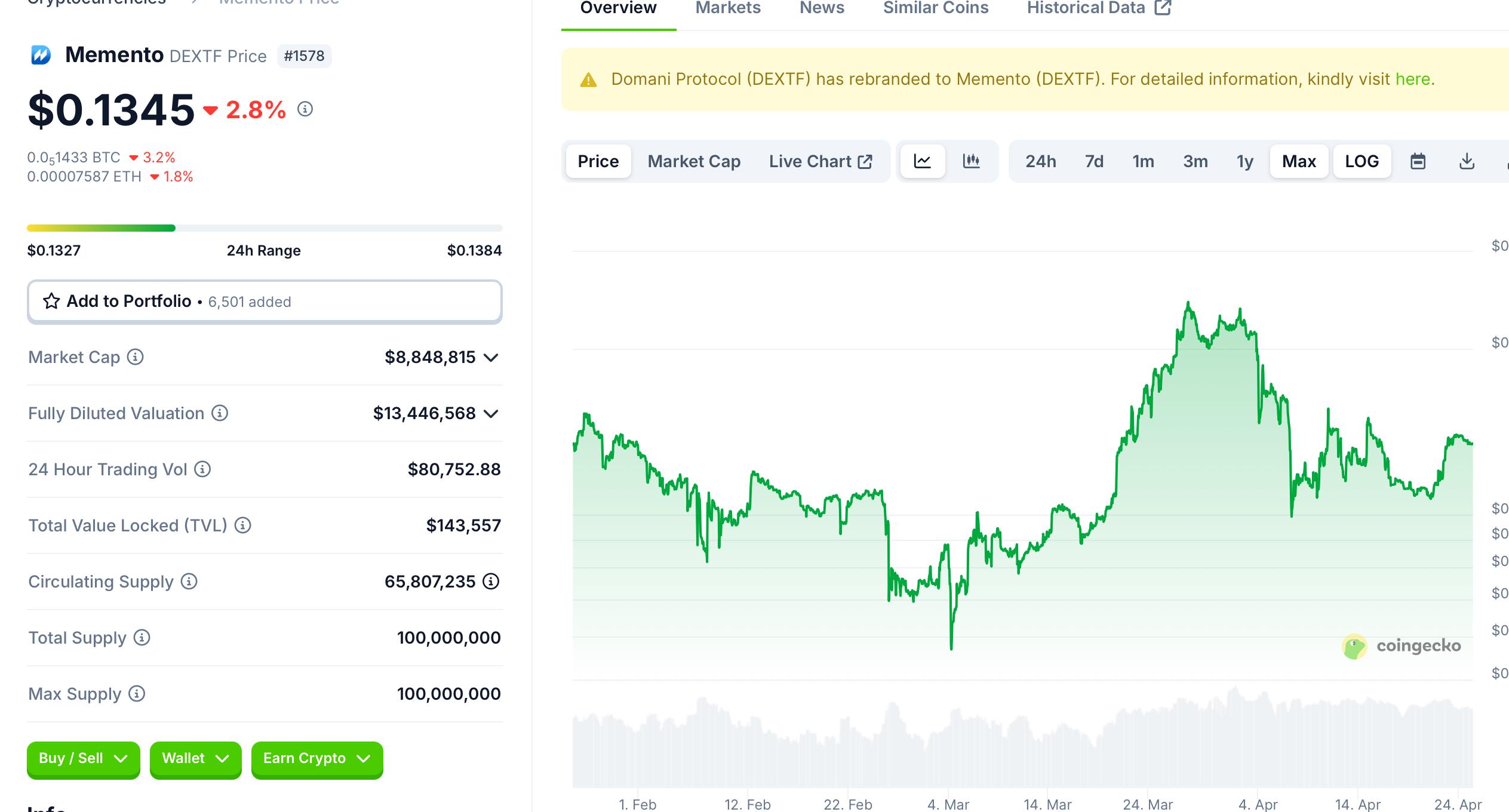
Task: Open the Earn Crypto dropdown
Action: (317, 759)
